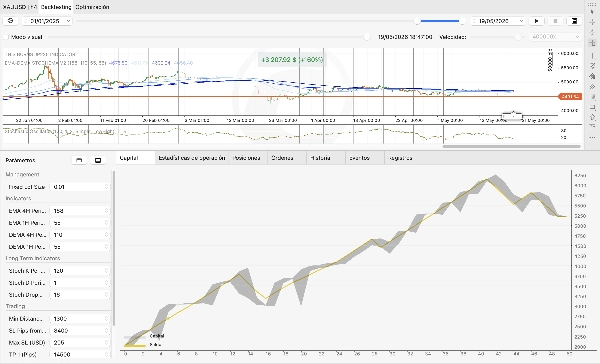Click the stop backtest button

[x=555, y=21]
